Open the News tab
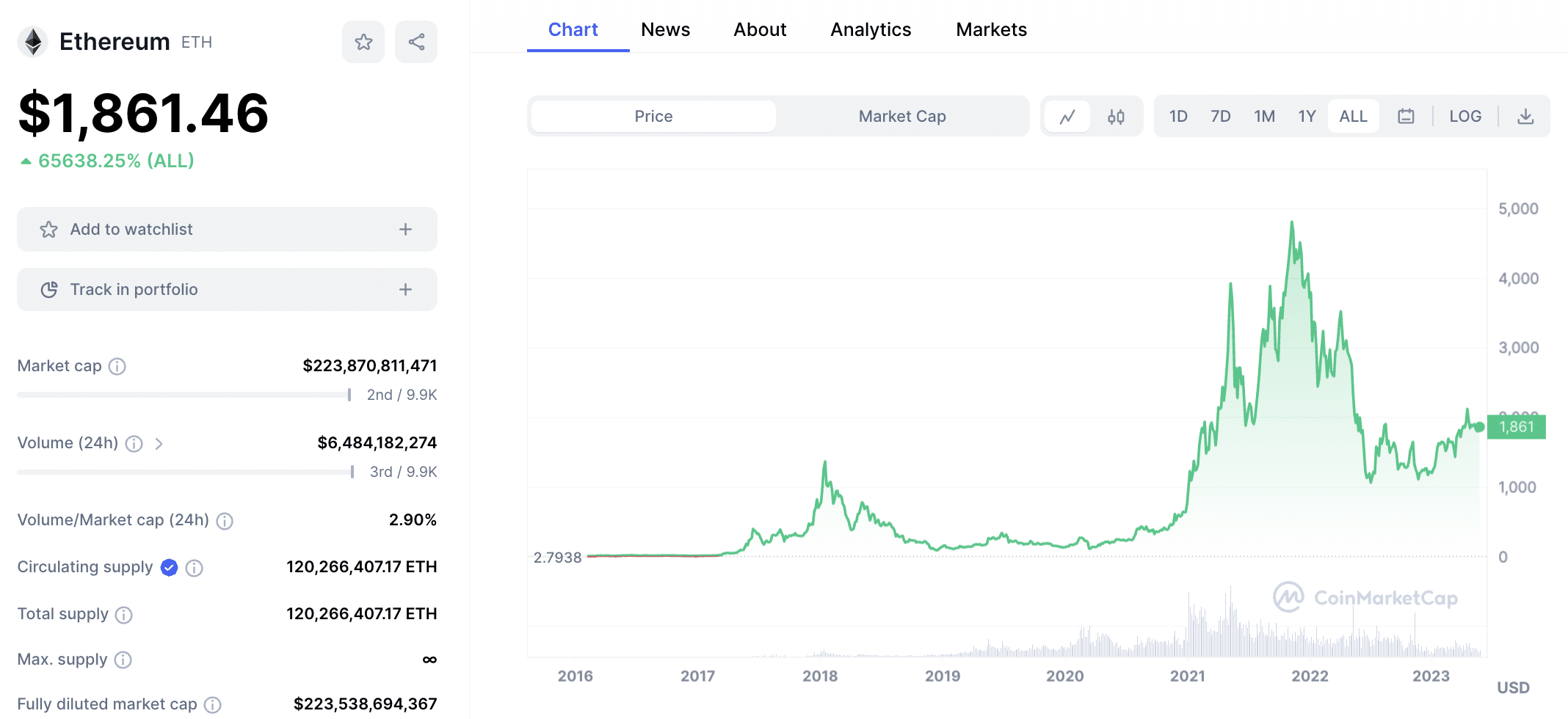The image size is (1568, 719). 665,29
